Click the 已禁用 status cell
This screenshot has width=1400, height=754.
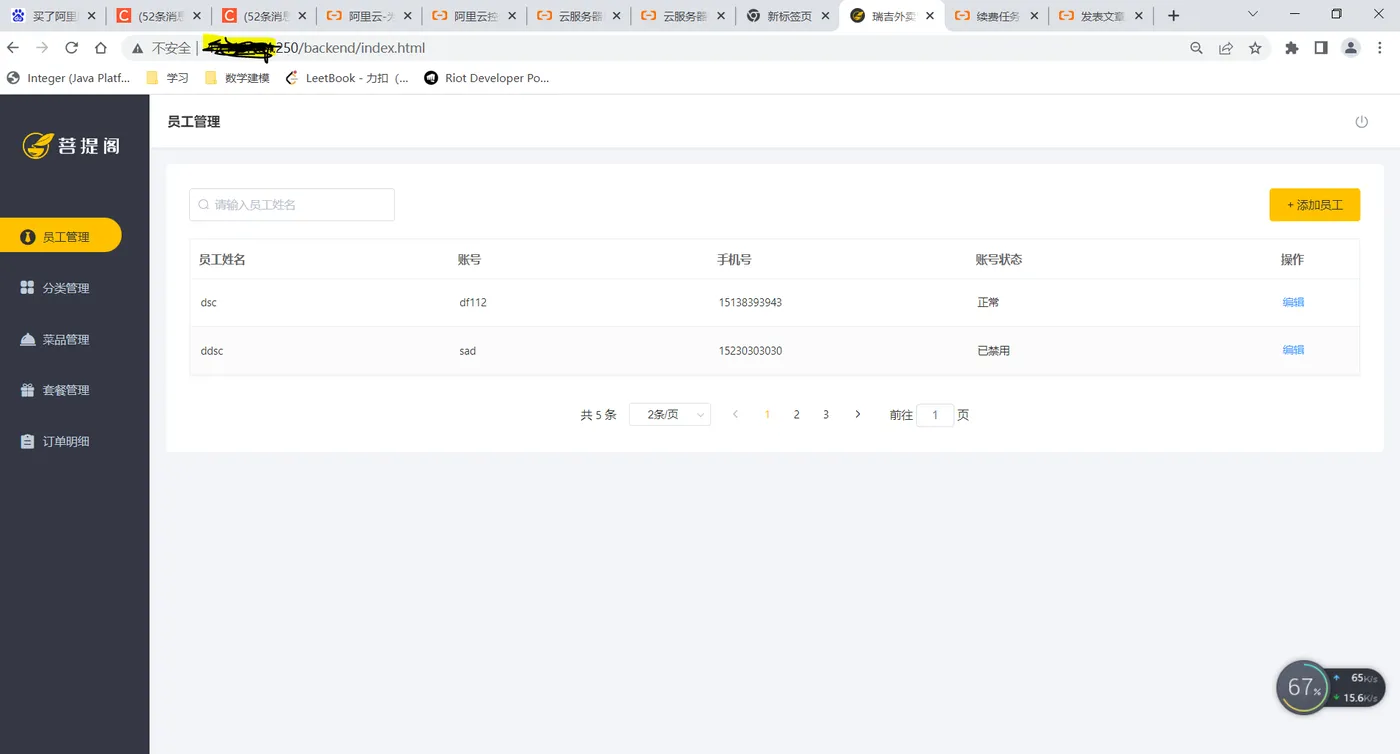click(994, 351)
